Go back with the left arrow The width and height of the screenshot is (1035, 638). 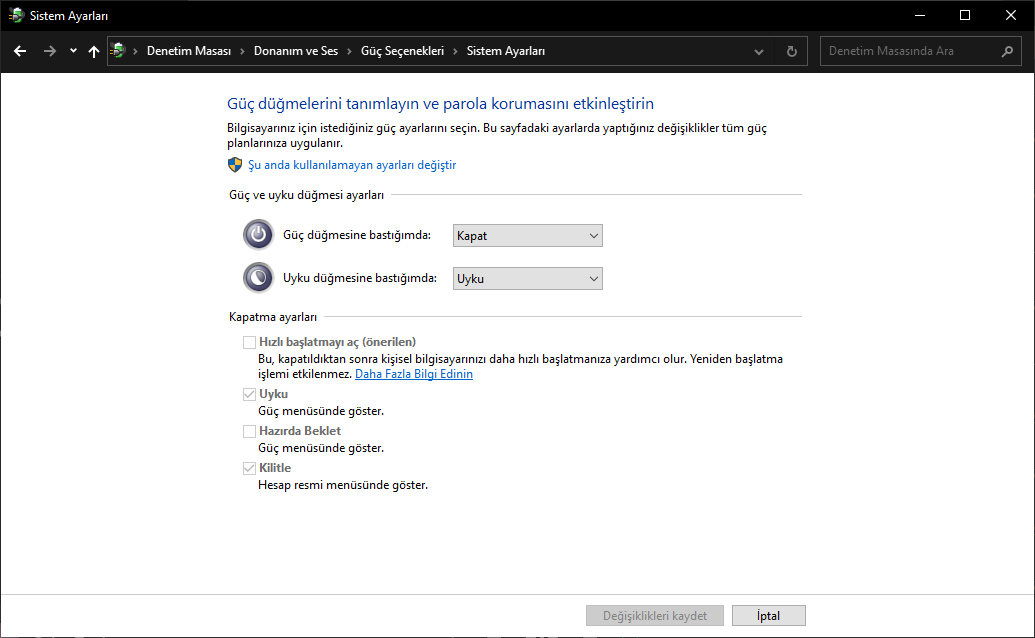click(20, 51)
